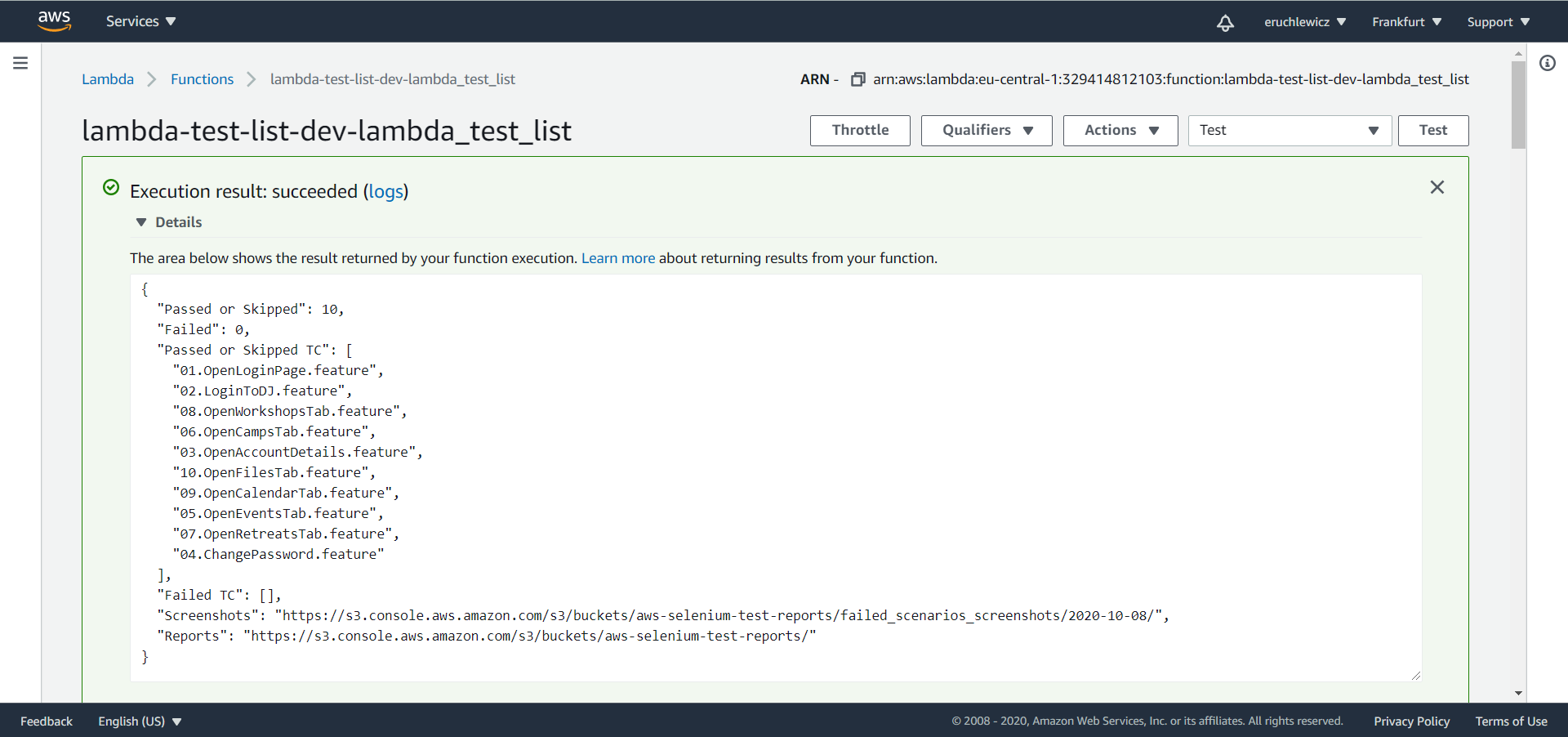Image resolution: width=1568 pixels, height=737 pixels.
Task: Open the Support dropdown menu
Action: pos(1498,22)
